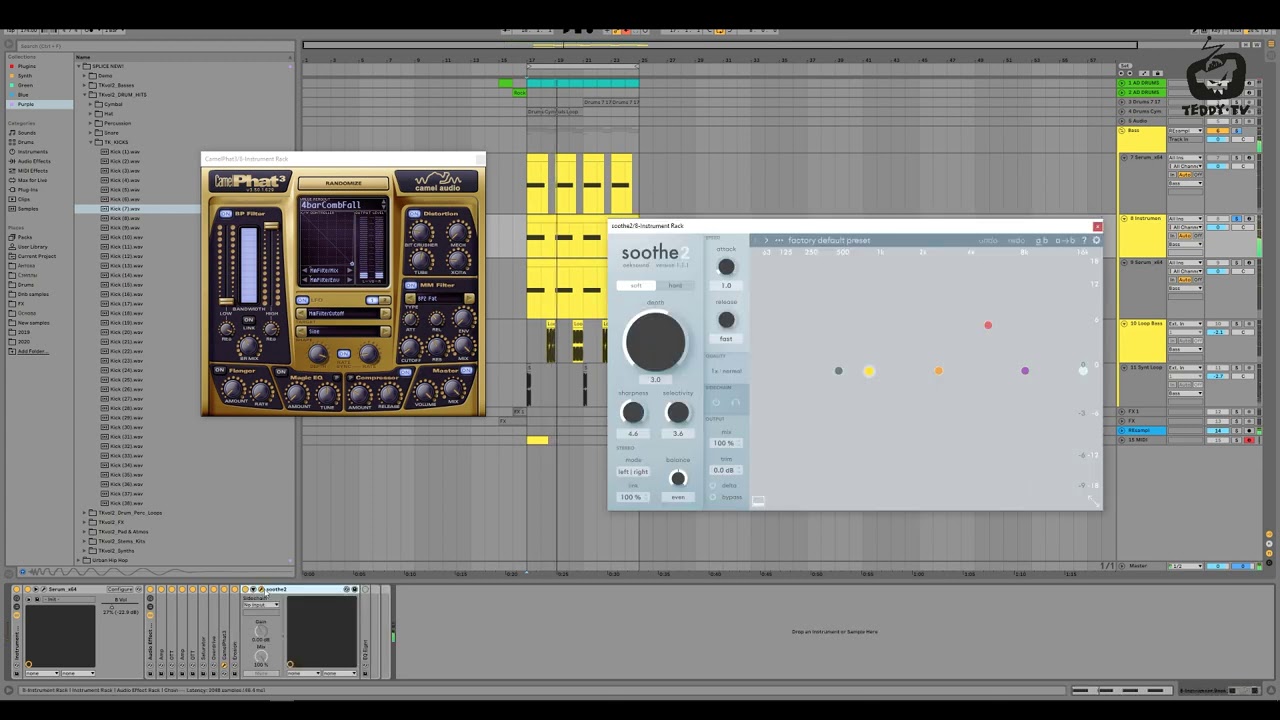
Task: Click soothe2 redo
Action: 1016,241
